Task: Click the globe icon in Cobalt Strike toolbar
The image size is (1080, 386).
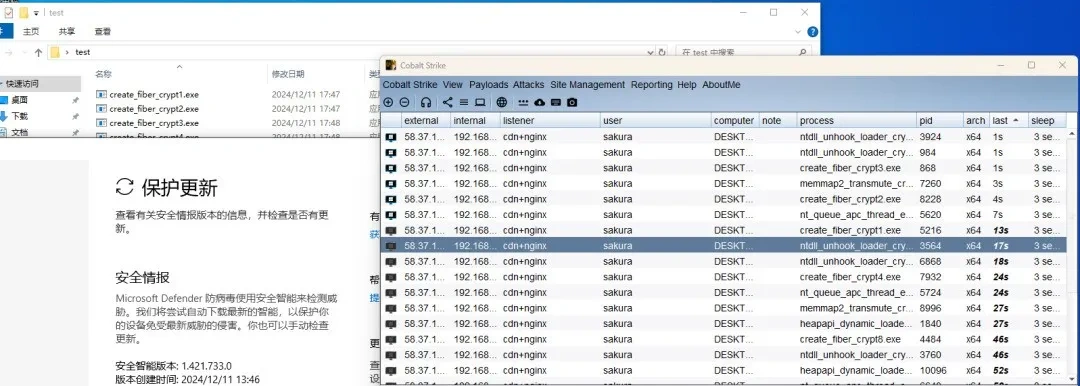Action: point(501,102)
